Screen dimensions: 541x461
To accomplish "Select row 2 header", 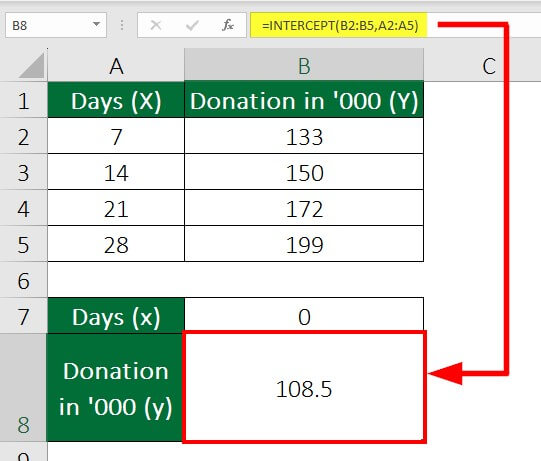I will tap(23, 136).
